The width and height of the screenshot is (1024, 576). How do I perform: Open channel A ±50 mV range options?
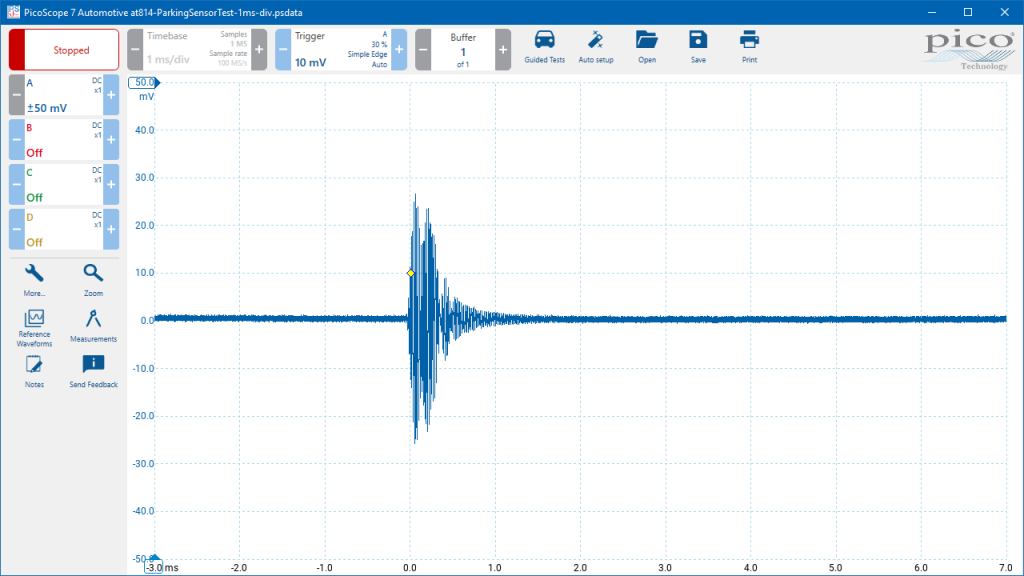pyautogui.click(x=63, y=95)
